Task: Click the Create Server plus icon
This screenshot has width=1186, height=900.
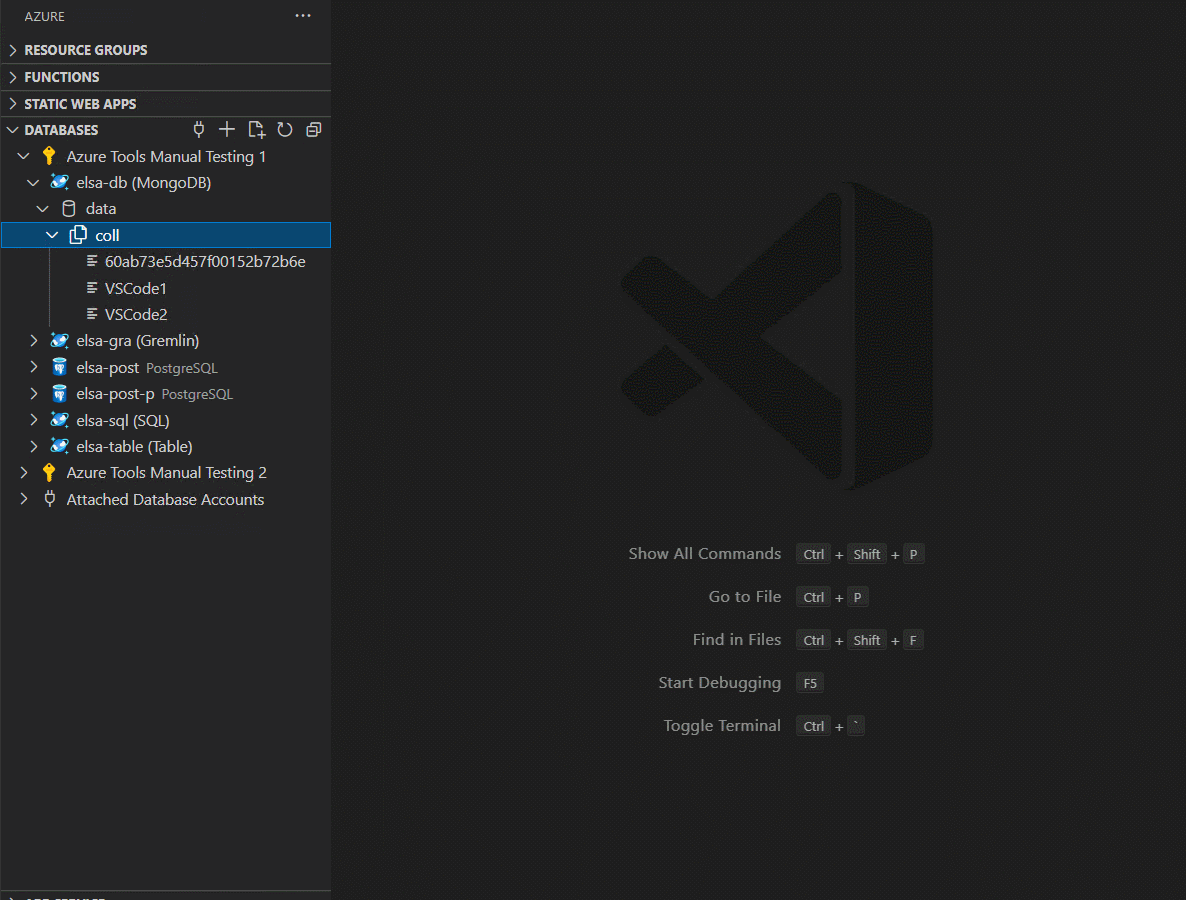Action: click(x=227, y=129)
